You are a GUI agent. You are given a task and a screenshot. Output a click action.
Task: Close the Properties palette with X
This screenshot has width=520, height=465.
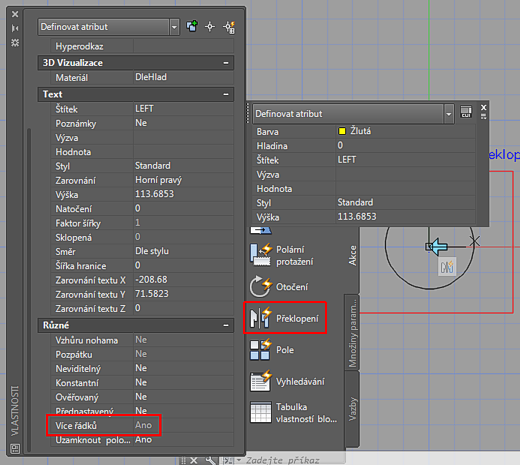pos(15,14)
